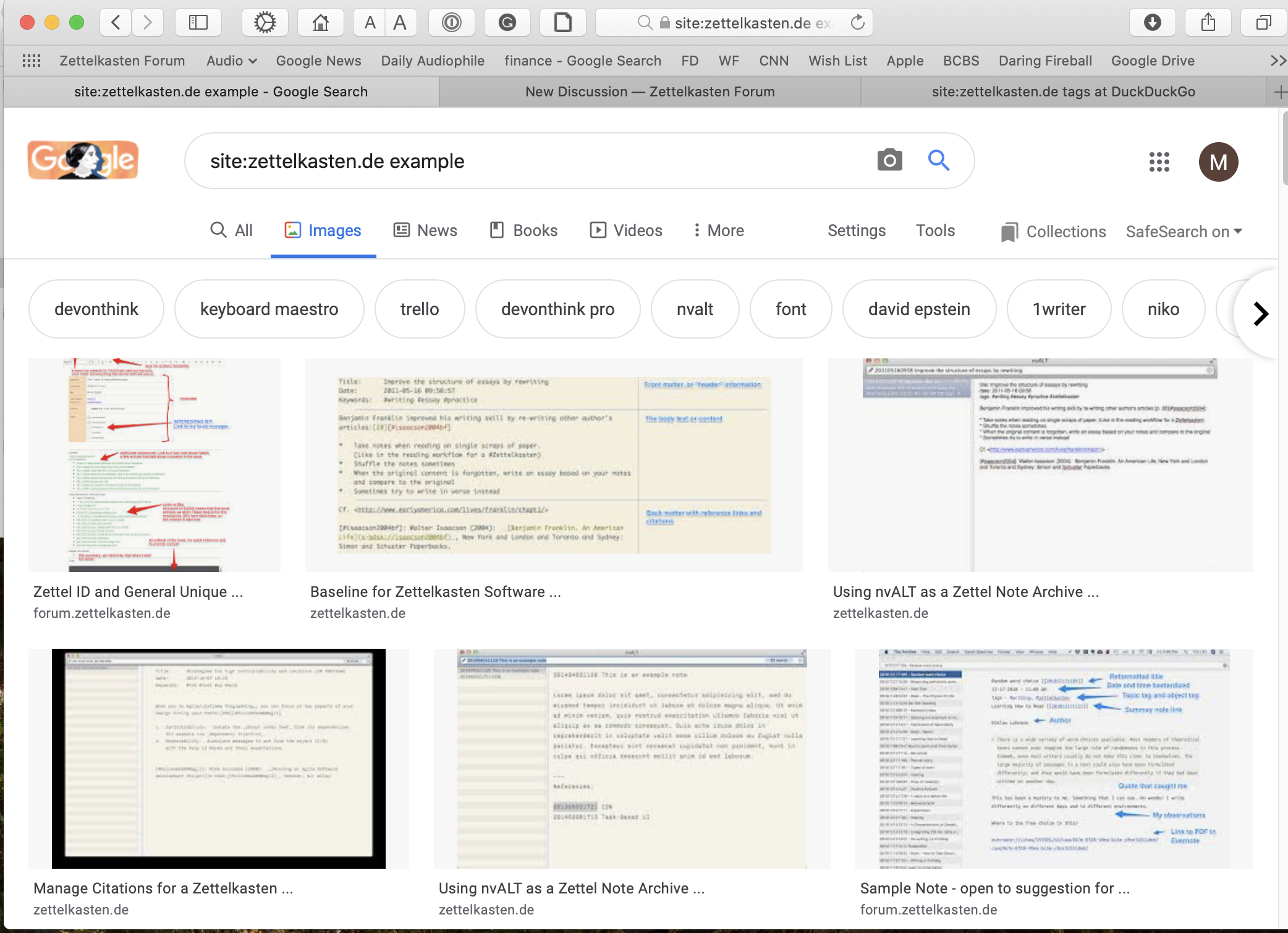1288x933 pixels.
Task: Open the Wish List bookmark
Action: [x=838, y=61]
